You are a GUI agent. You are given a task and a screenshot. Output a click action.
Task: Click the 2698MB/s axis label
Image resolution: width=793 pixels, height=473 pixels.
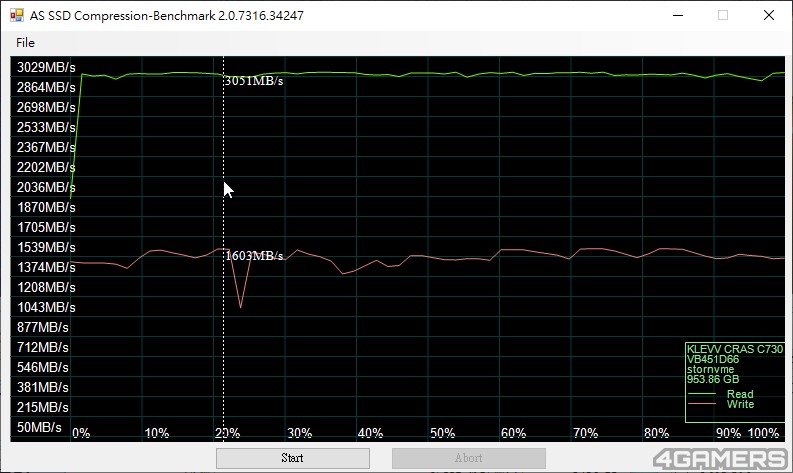46,107
